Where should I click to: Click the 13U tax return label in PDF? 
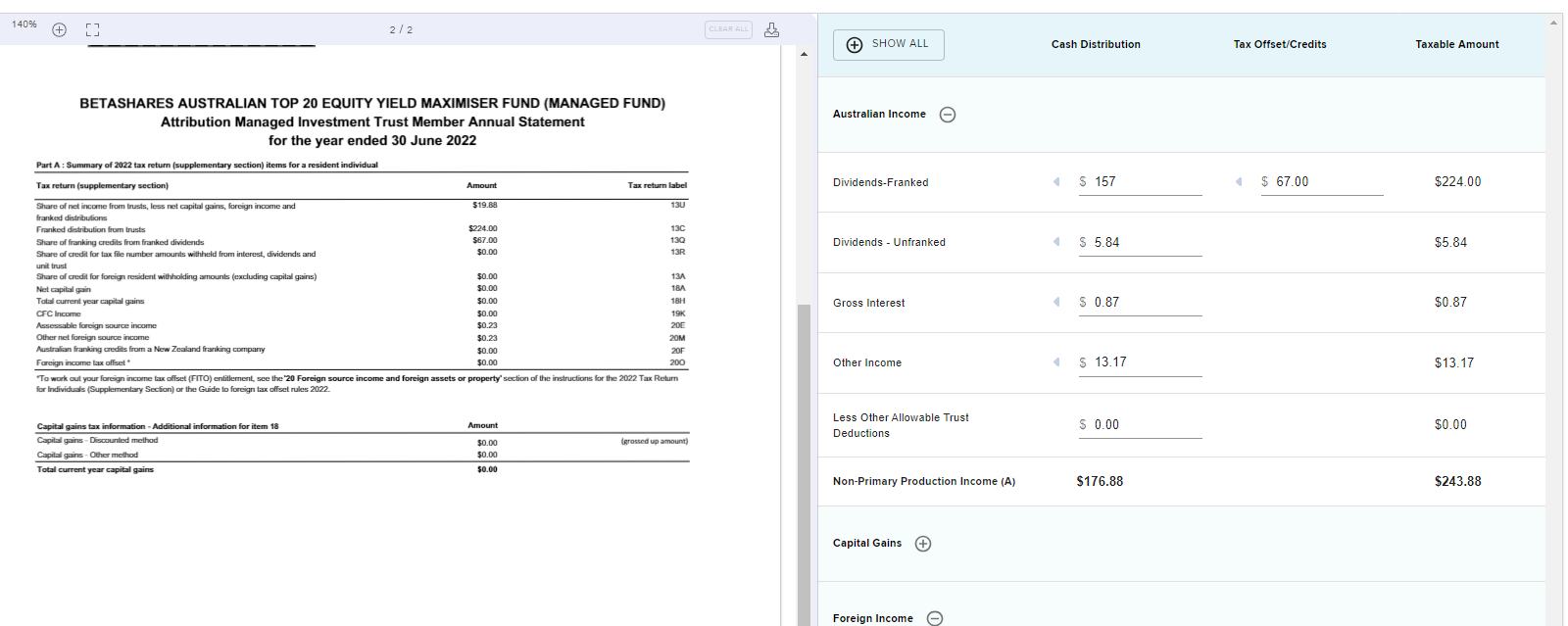click(x=678, y=206)
